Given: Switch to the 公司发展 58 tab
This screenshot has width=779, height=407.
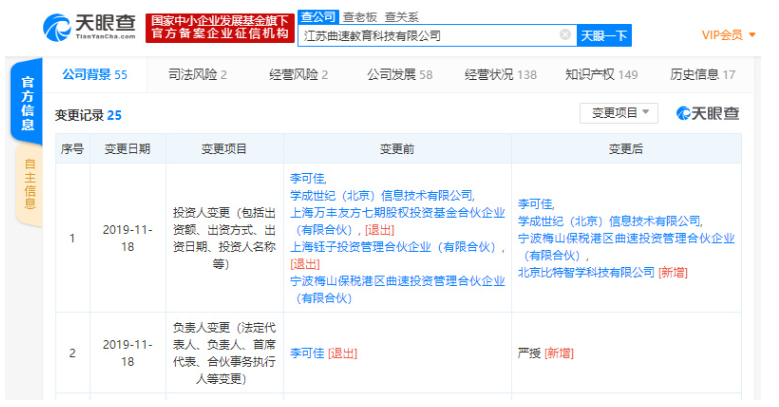Looking at the screenshot, I should [399, 75].
